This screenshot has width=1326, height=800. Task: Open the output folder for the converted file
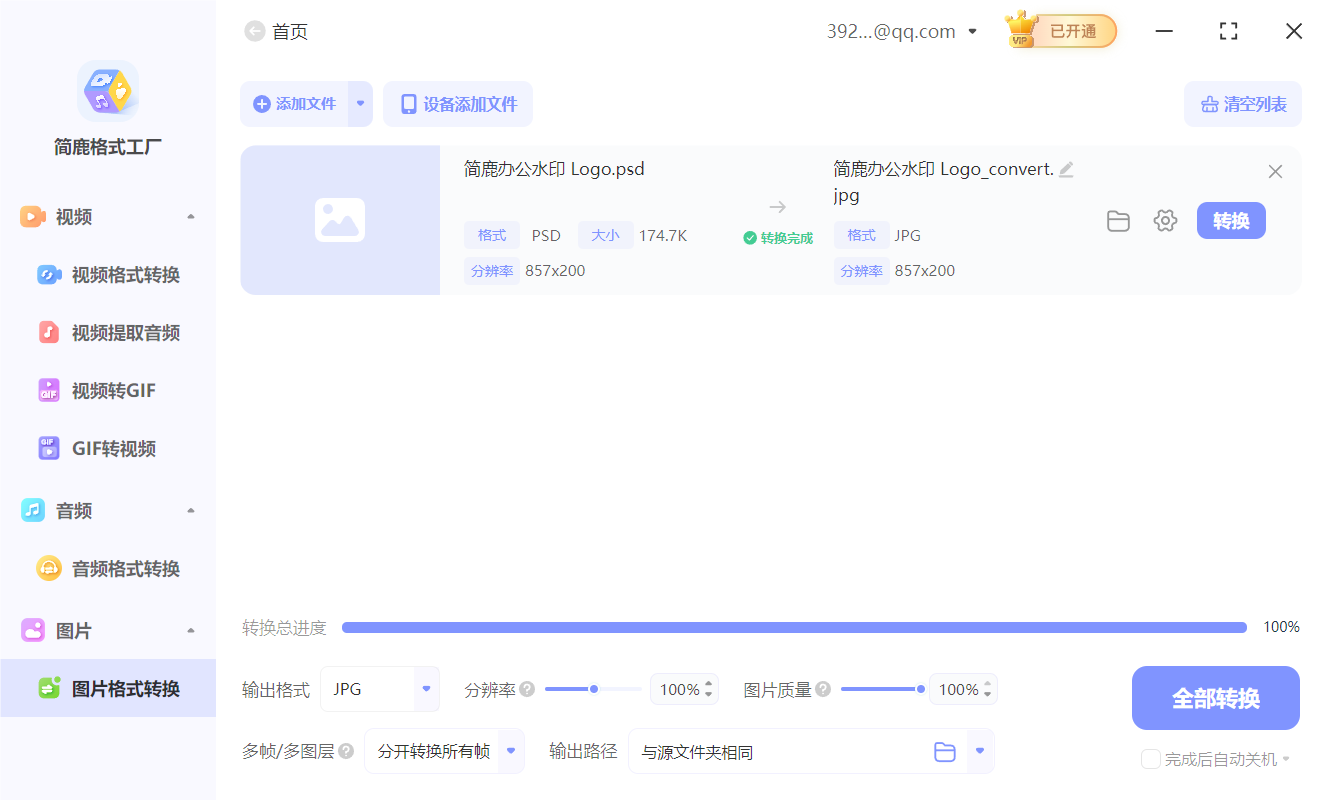click(x=1118, y=220)
